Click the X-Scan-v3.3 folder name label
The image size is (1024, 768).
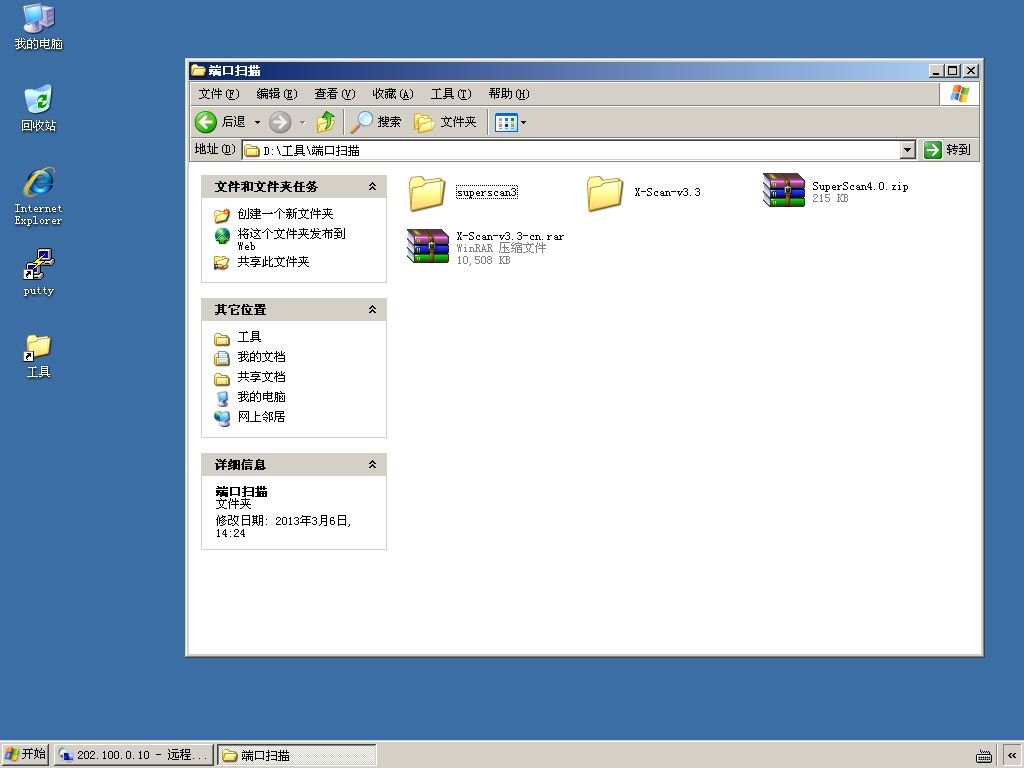667,192
